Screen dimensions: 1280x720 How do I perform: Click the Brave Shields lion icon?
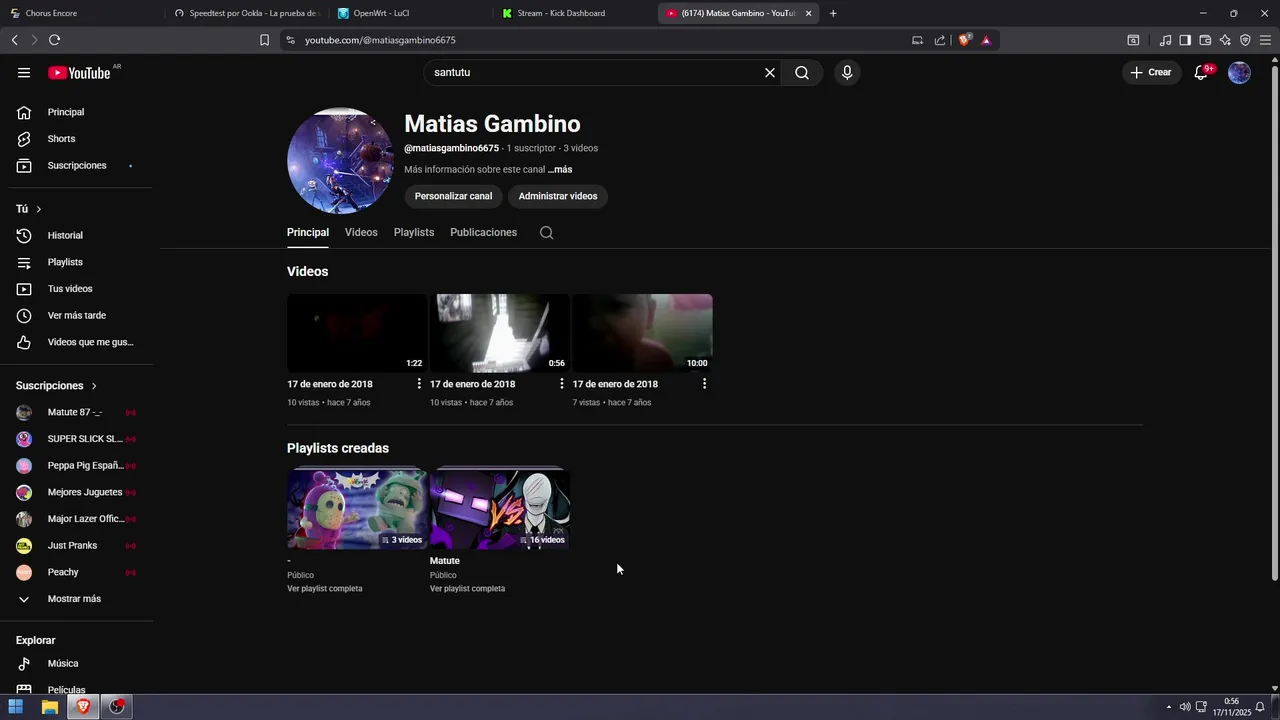964,40
